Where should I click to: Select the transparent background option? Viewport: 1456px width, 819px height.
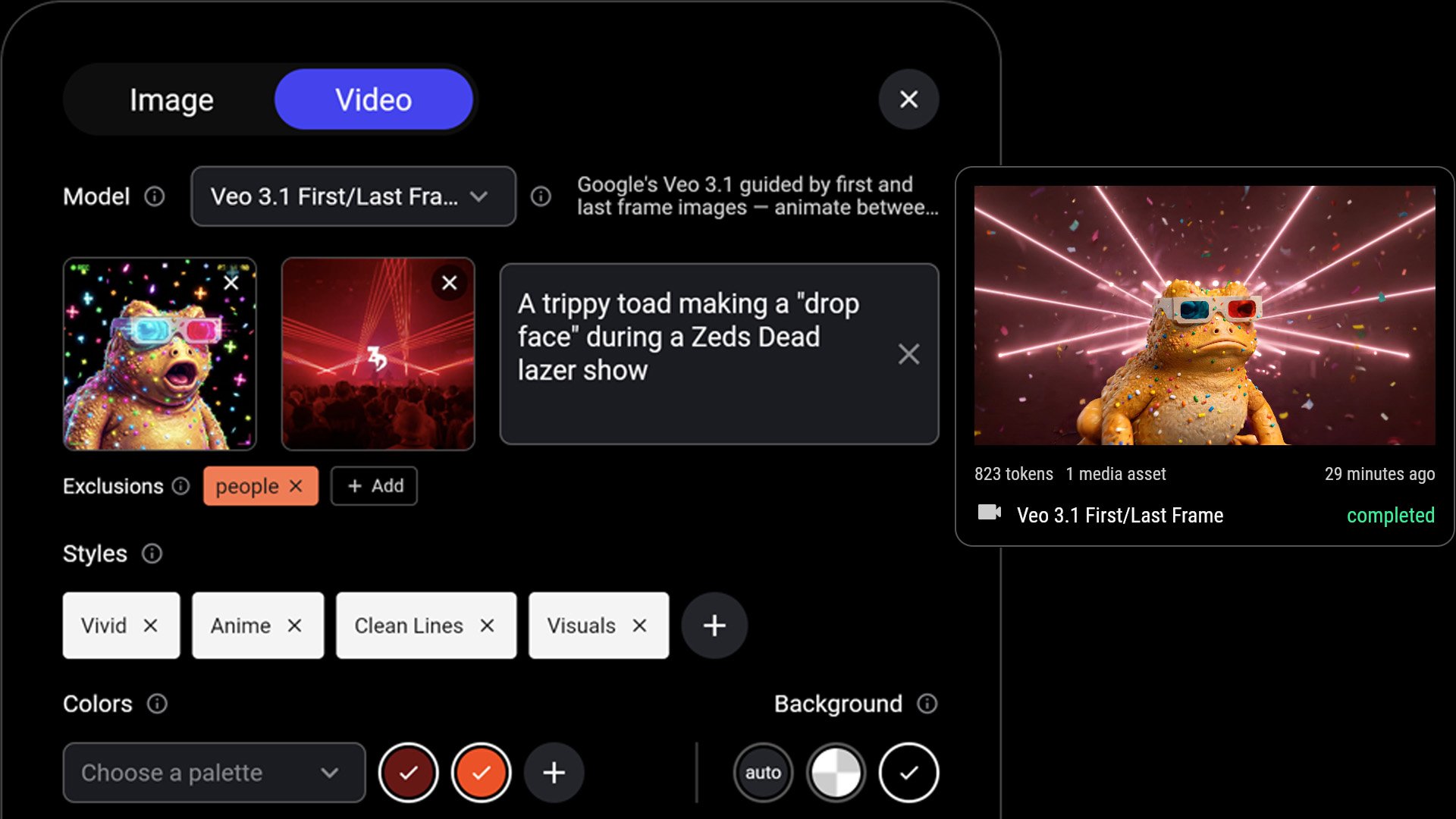(x=836, y=772)
